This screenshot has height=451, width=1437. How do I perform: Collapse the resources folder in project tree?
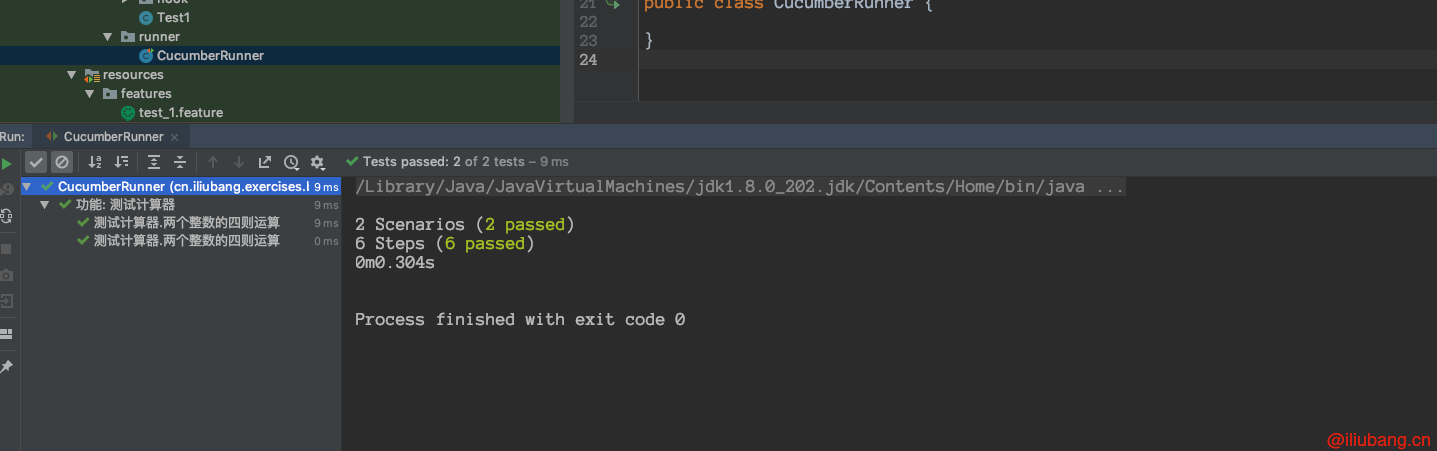coord(72,75)
